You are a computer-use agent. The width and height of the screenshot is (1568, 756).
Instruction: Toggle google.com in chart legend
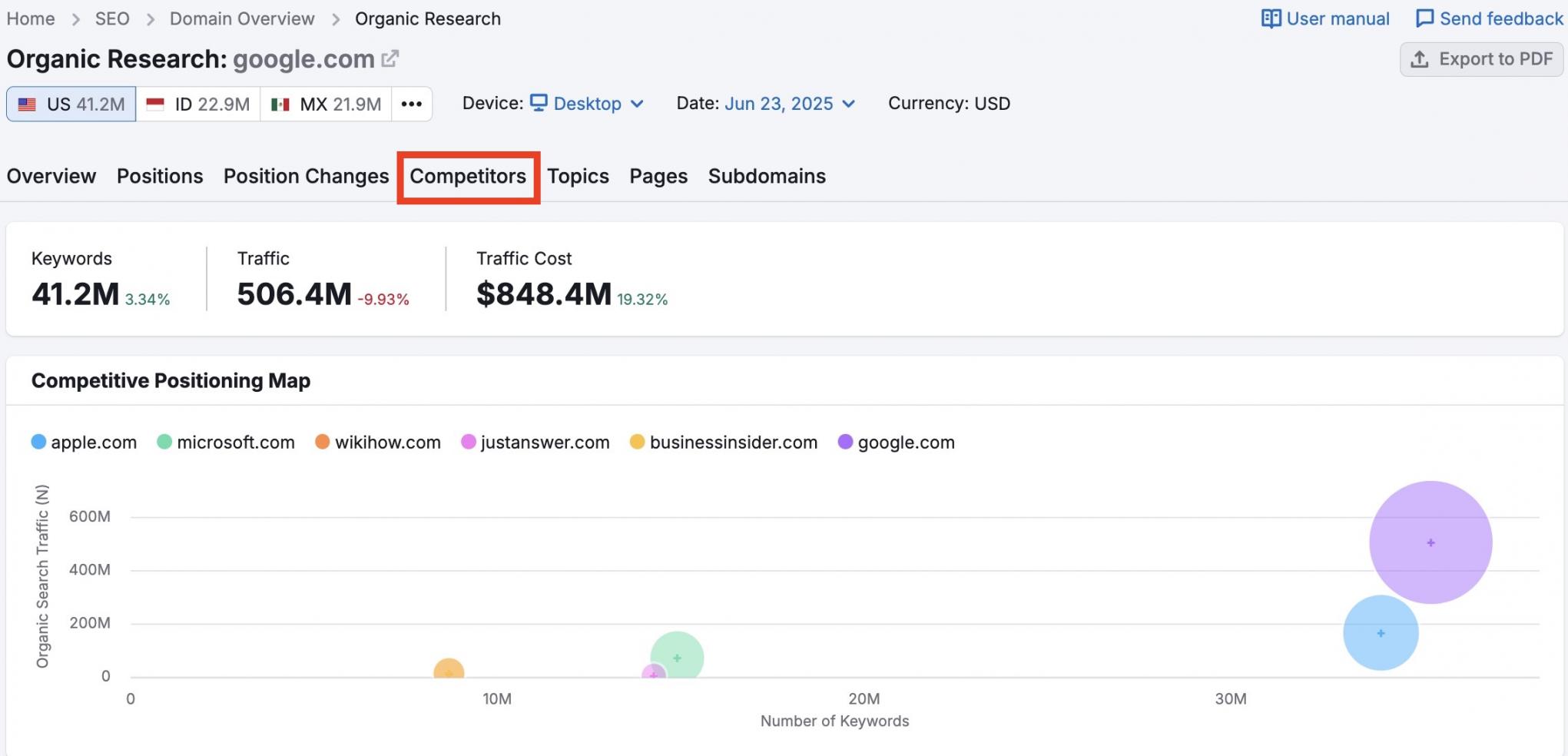click(897, 443)
